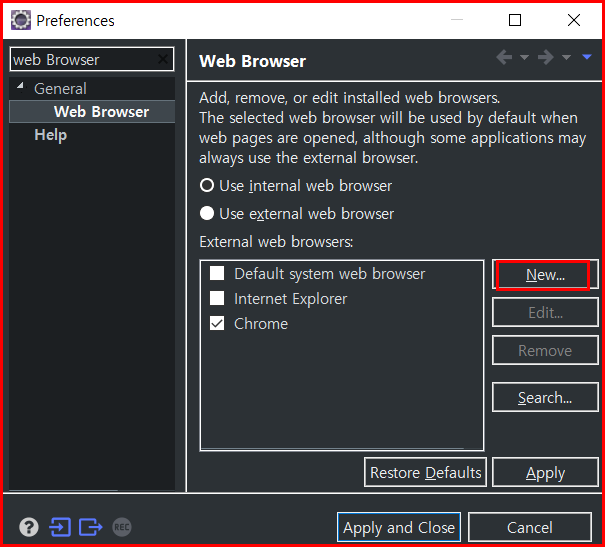Select the Chrome entry text
This screenshot has width=605, height=547.
(x=261, y=324)
